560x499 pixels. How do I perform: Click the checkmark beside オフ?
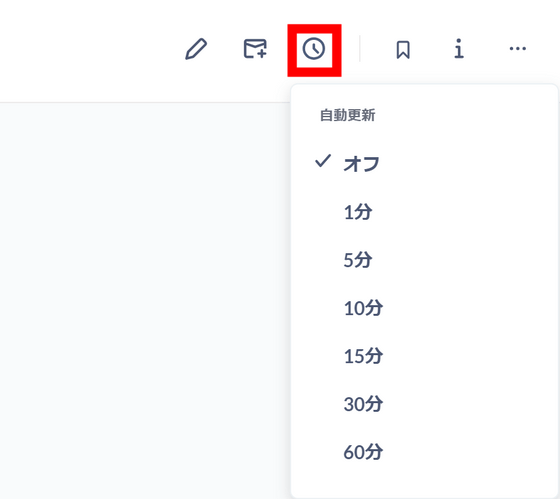click(x=323, y=161)
